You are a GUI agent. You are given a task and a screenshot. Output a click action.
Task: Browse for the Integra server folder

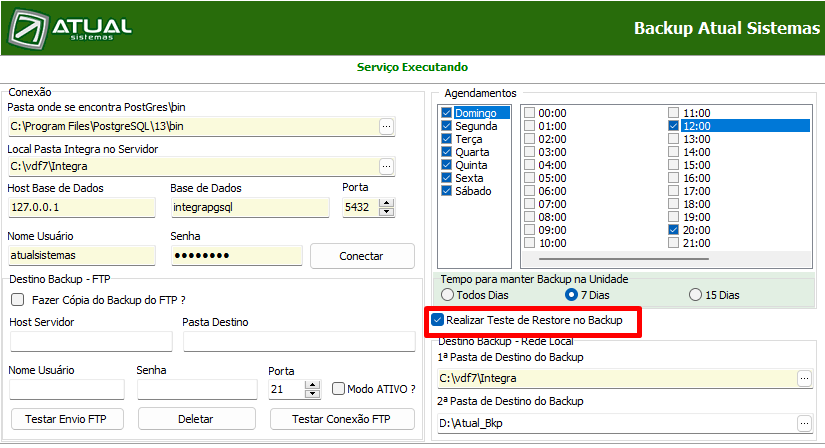pyautogui.click(x=386, y=166)
